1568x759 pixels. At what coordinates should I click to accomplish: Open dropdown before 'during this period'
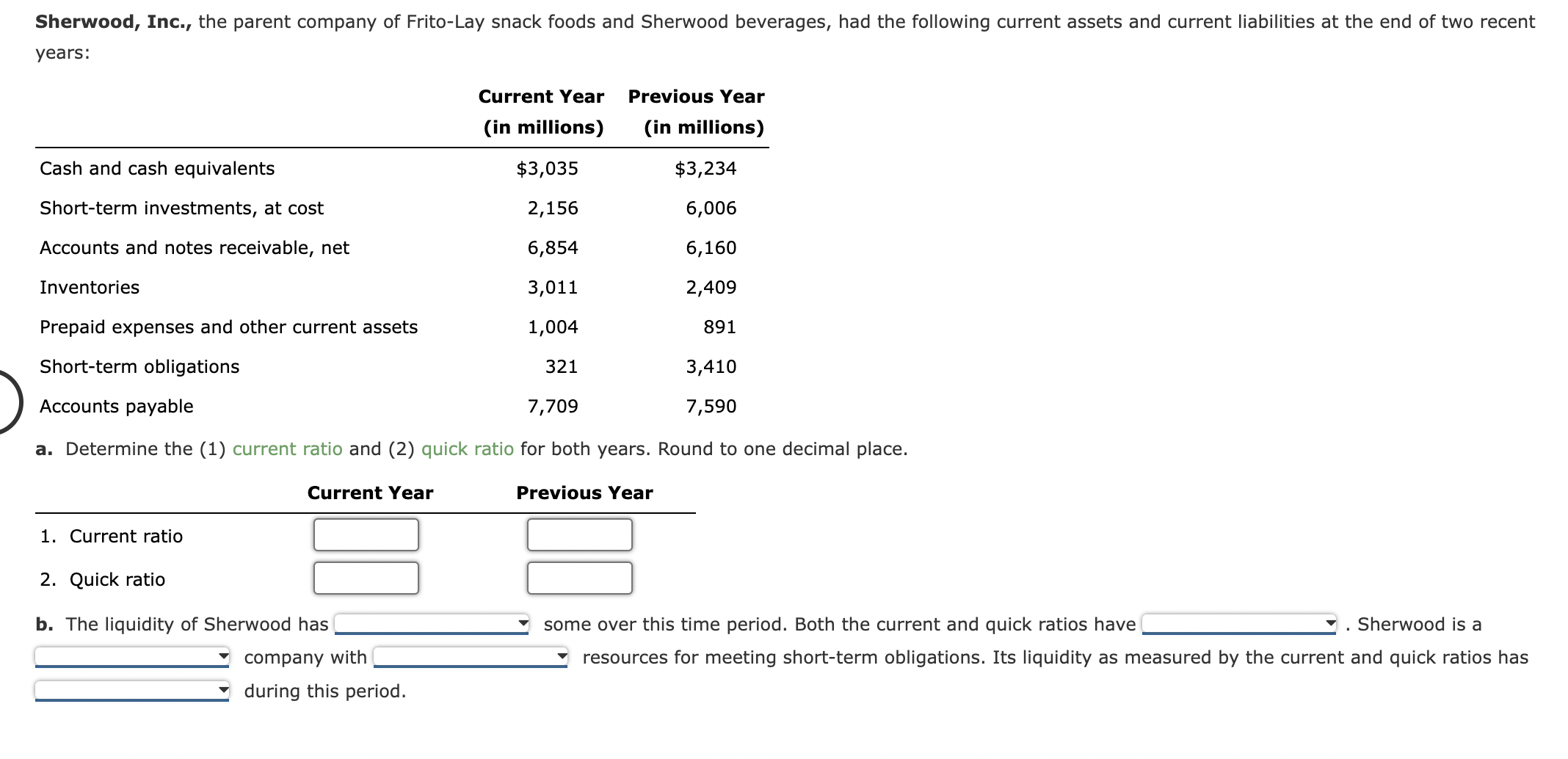(131, 690)
